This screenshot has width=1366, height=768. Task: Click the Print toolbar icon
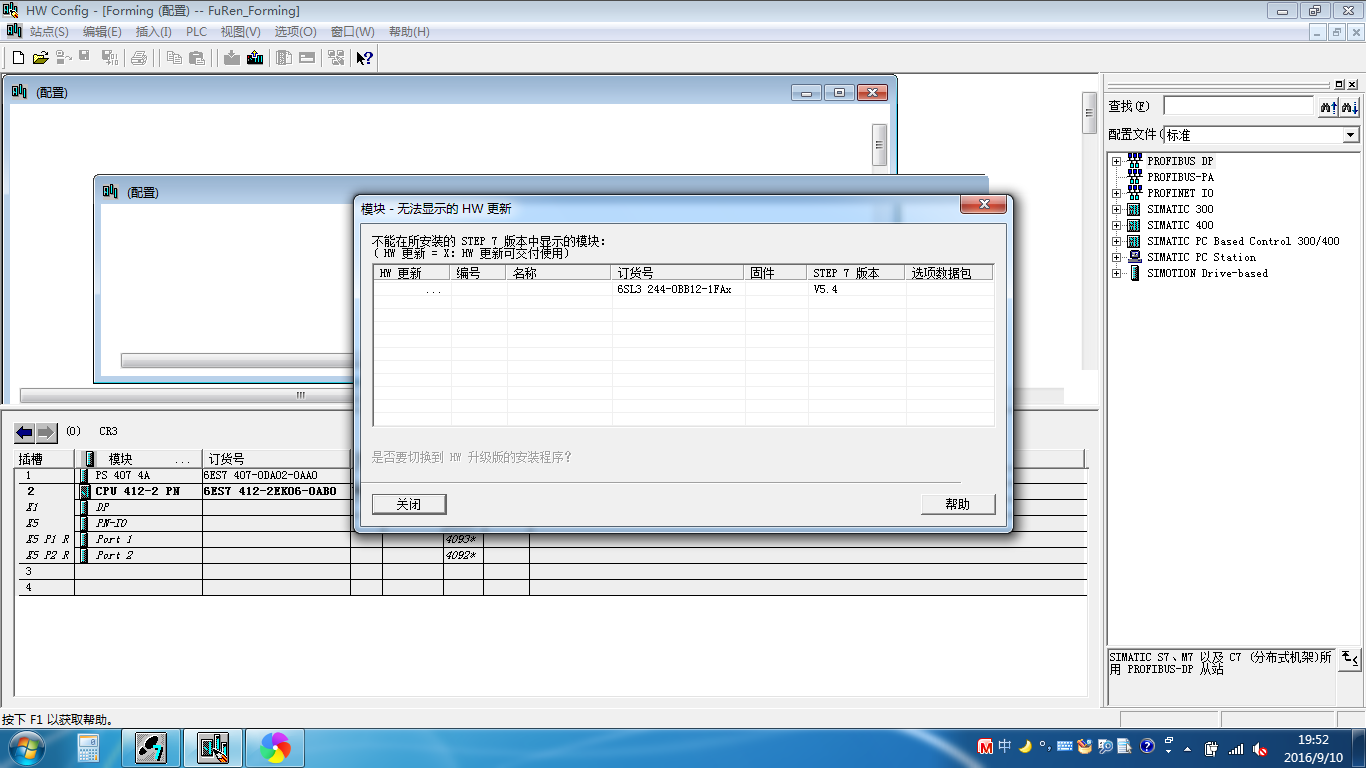coord(139,58)
